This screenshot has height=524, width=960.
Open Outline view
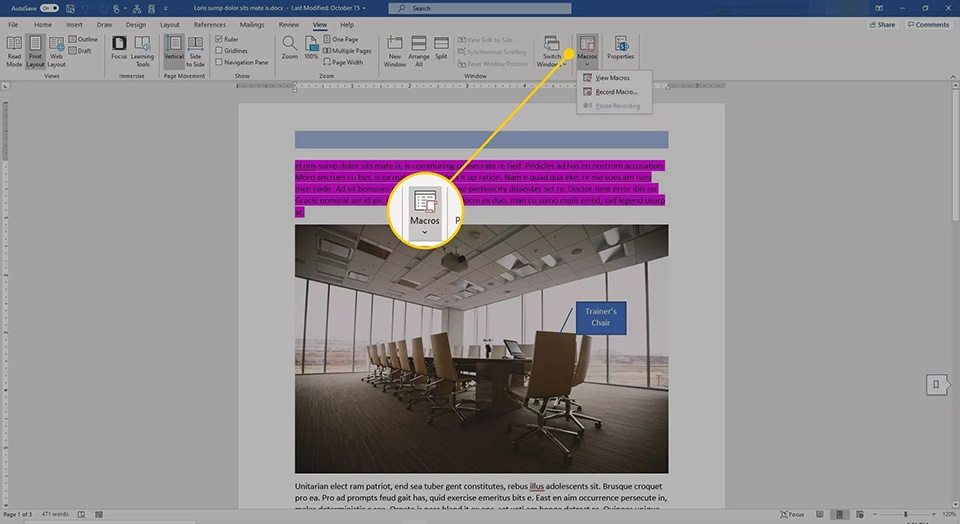(83, 39)
